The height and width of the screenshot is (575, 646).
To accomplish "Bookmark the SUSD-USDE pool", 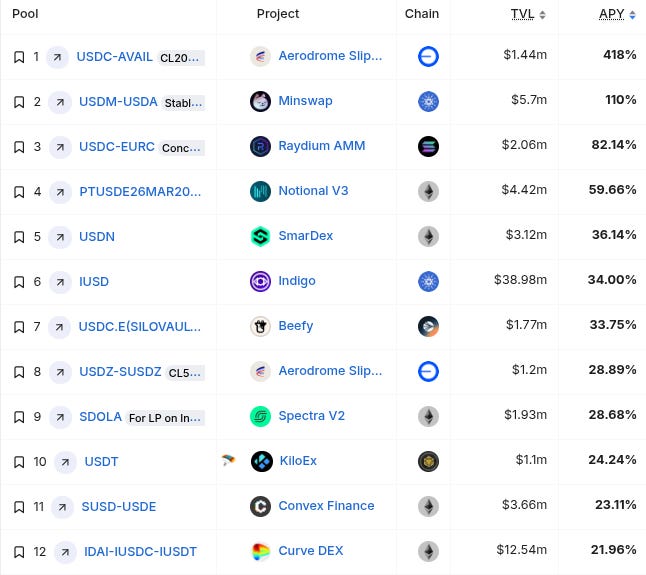I will tap(19, 507).
